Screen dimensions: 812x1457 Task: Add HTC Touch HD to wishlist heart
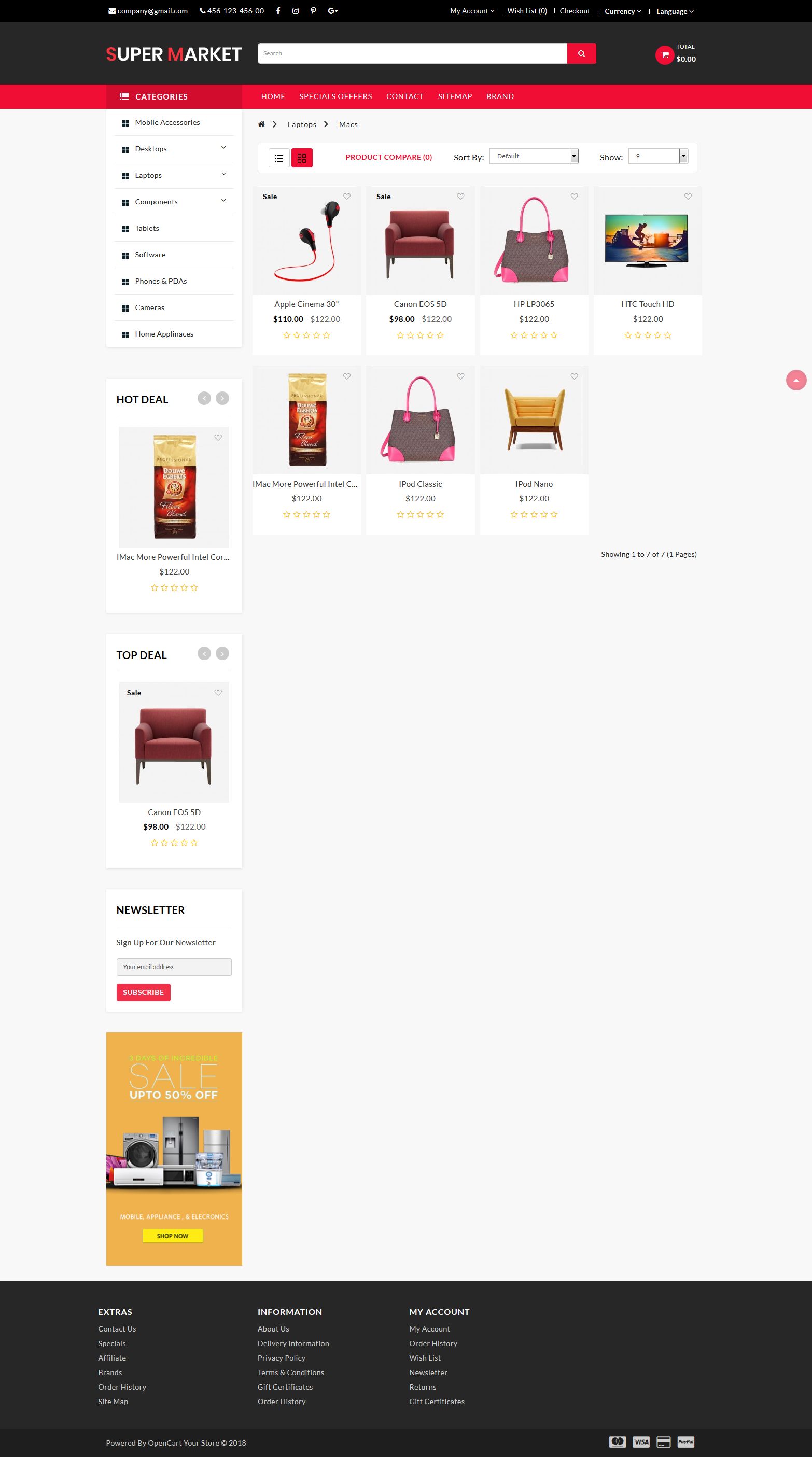(688, 197)
